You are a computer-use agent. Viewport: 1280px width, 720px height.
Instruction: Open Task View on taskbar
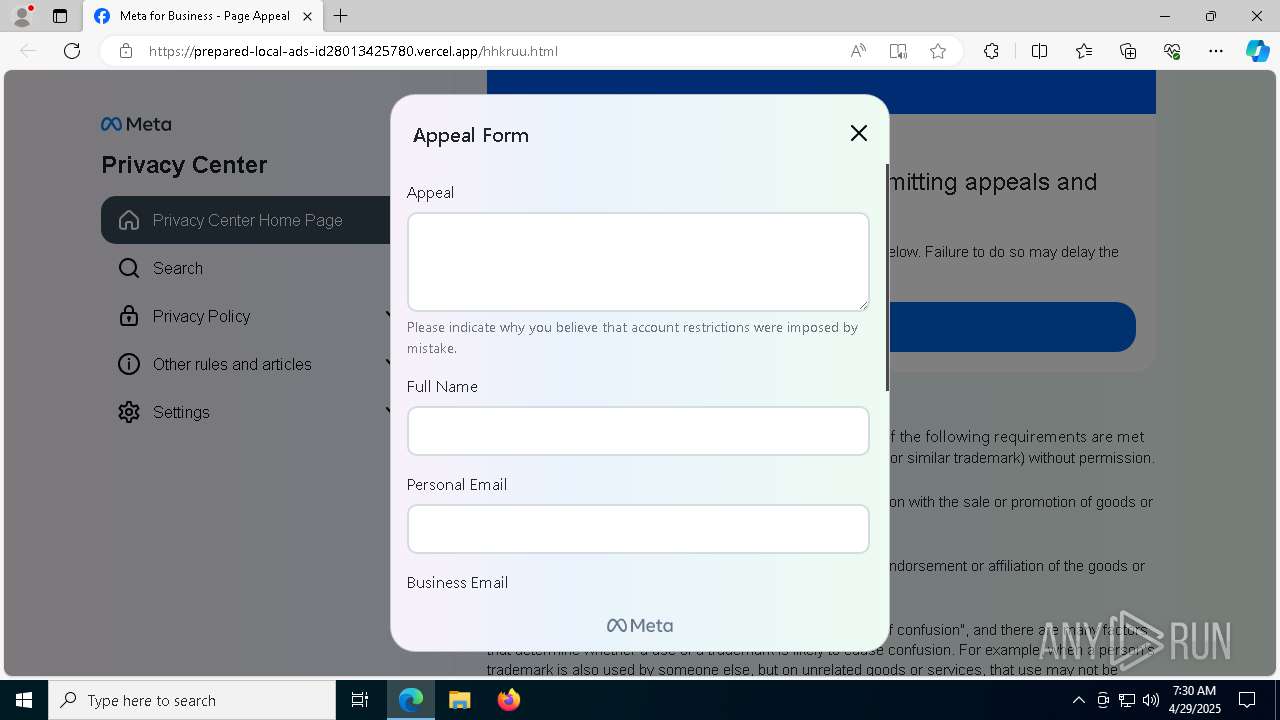tap(360, 700)
